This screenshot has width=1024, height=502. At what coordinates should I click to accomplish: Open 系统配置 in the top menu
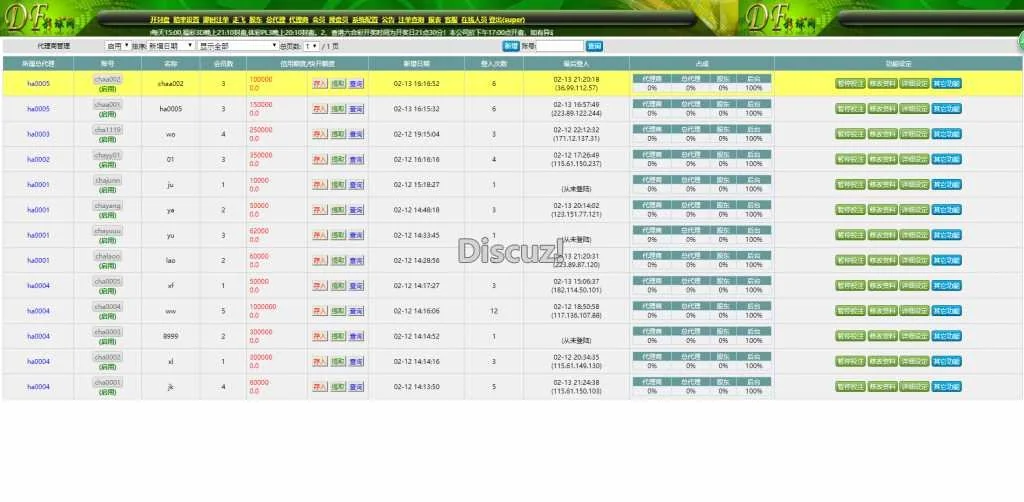point(366,20)
